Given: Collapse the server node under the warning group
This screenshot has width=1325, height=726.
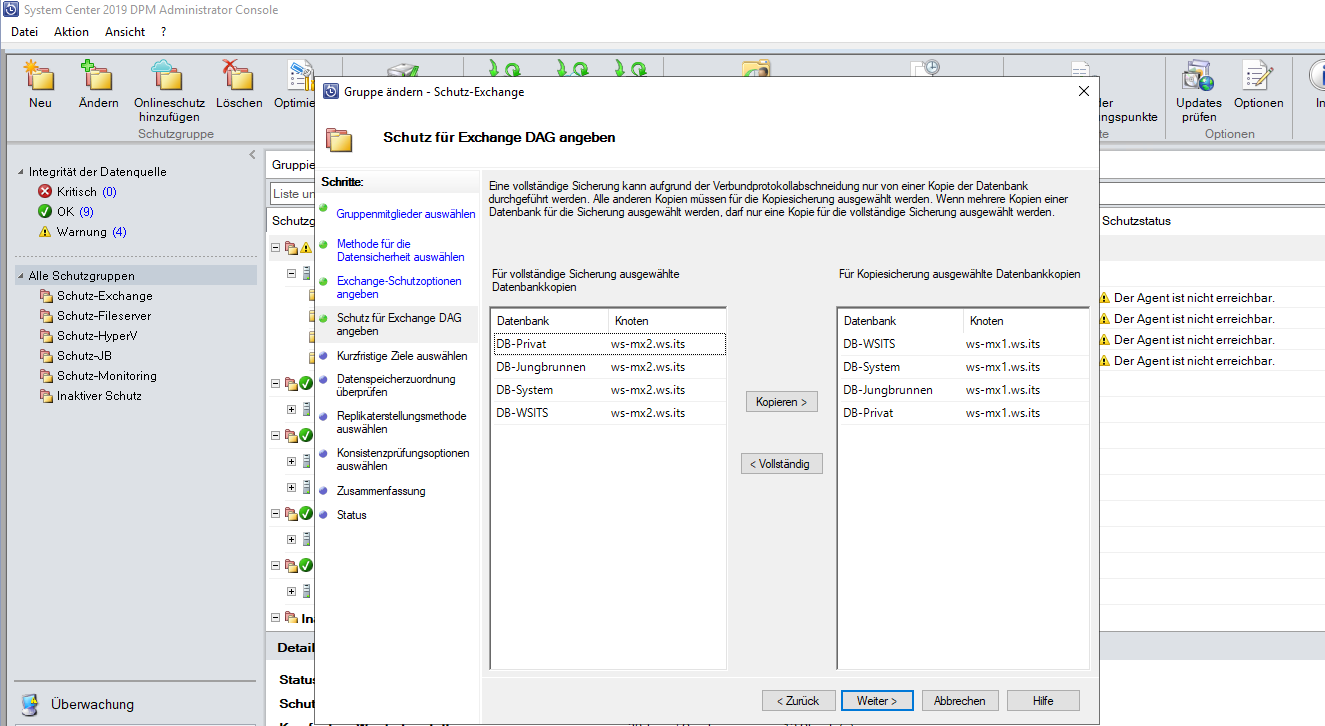Looking at the screenshot, I should pos(292,272).
